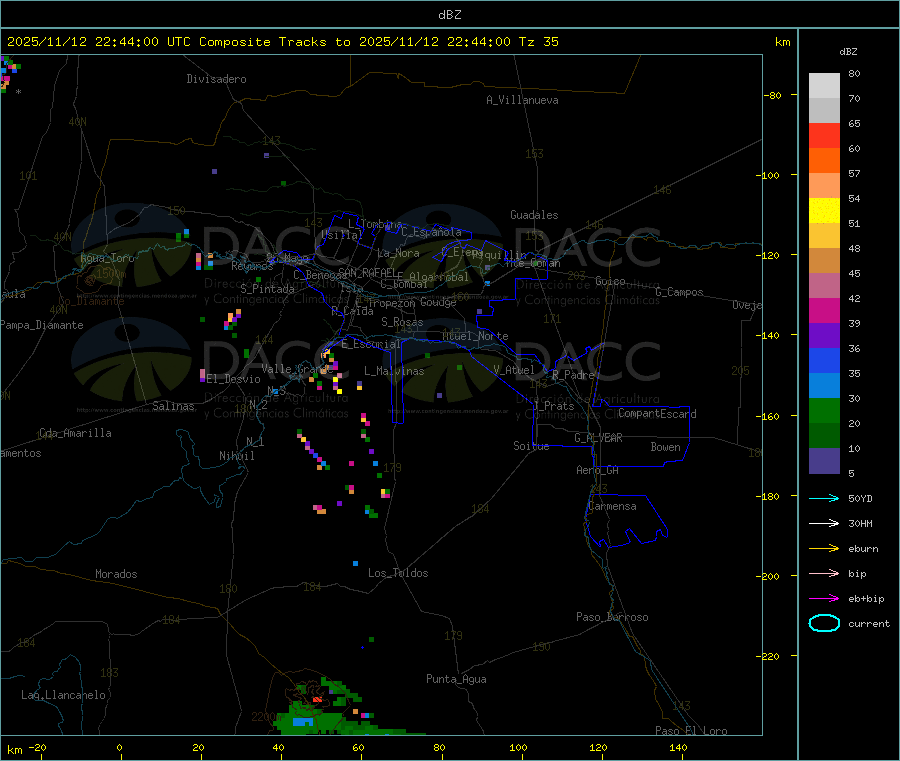Click the Carmensa map label
The image size is (900, 761).
(x=612, y=506)
